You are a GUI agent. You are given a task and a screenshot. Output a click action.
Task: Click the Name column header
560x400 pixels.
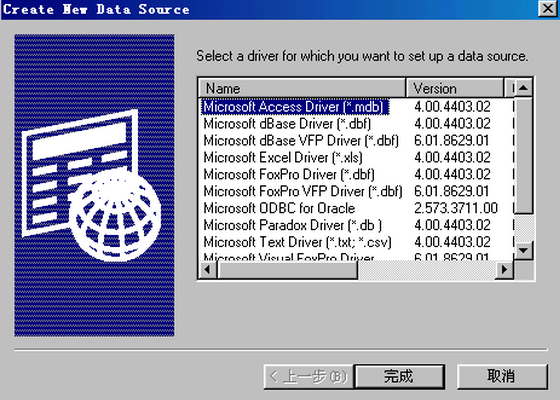tap(302, 88)
